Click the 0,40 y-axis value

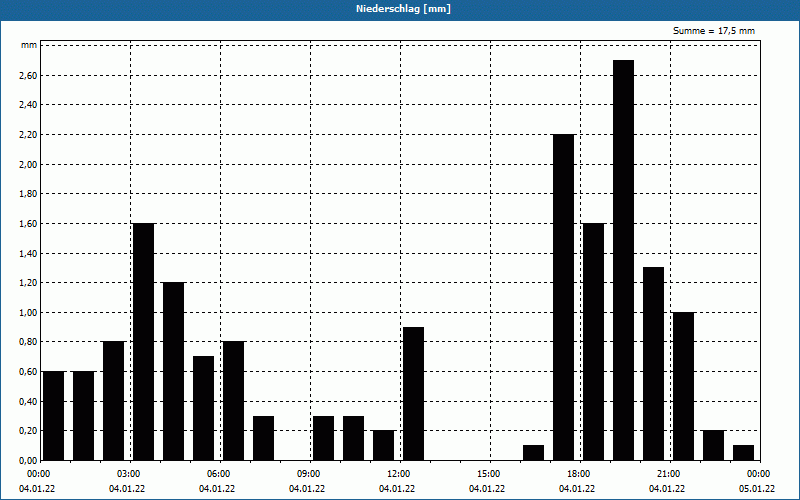click(29, 401)
